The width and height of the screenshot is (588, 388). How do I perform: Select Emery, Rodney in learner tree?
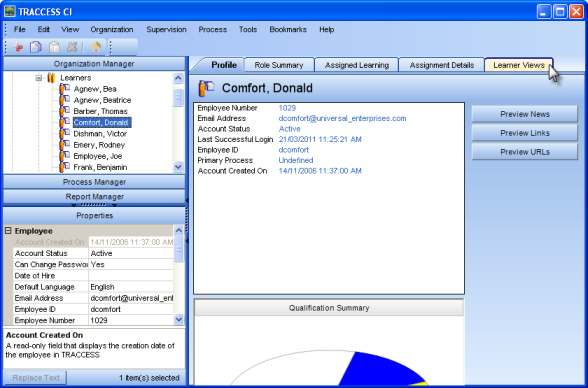[99, 145]
